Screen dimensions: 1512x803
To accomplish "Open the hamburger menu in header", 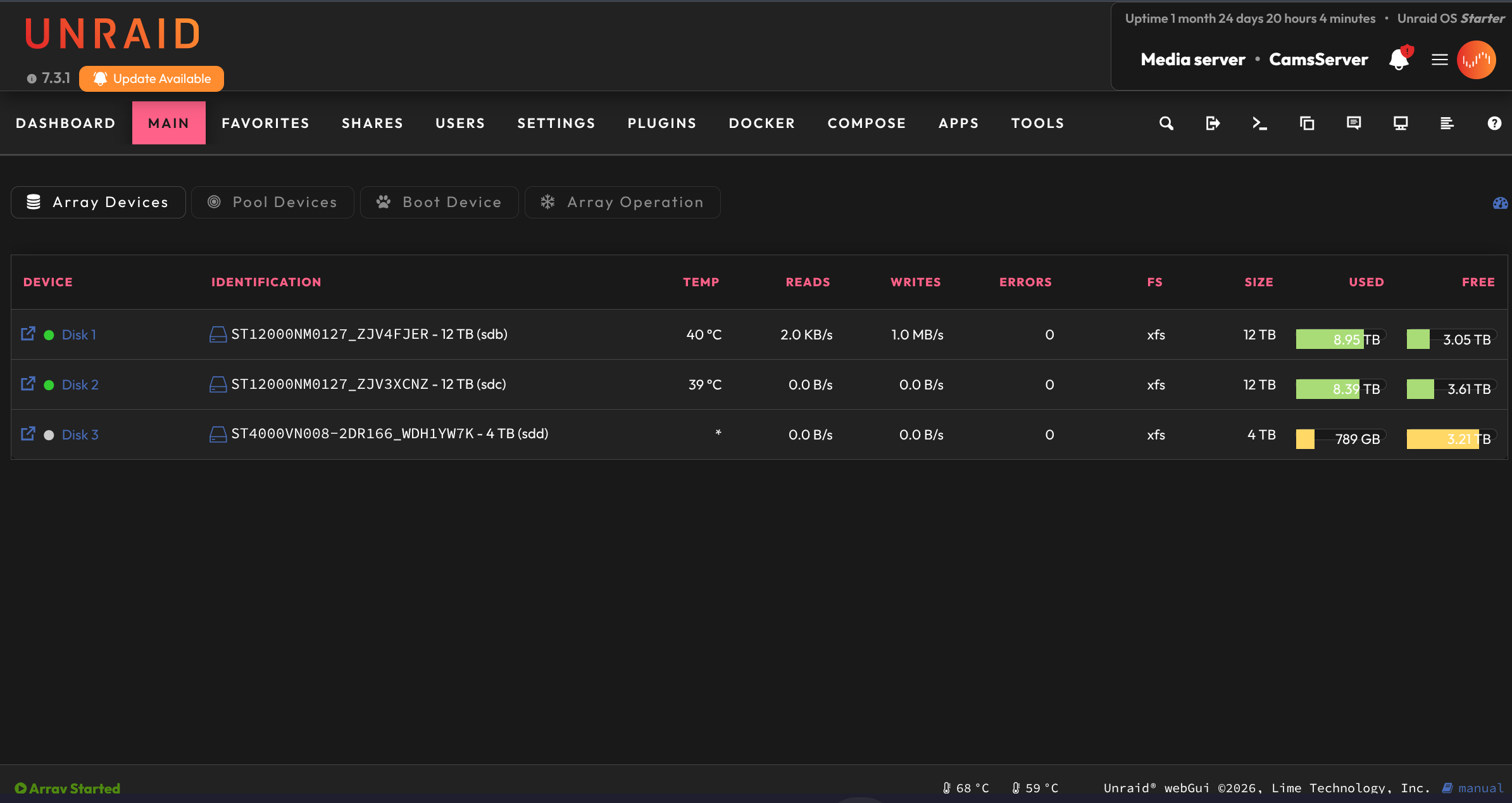I will tap(1440, 60).
